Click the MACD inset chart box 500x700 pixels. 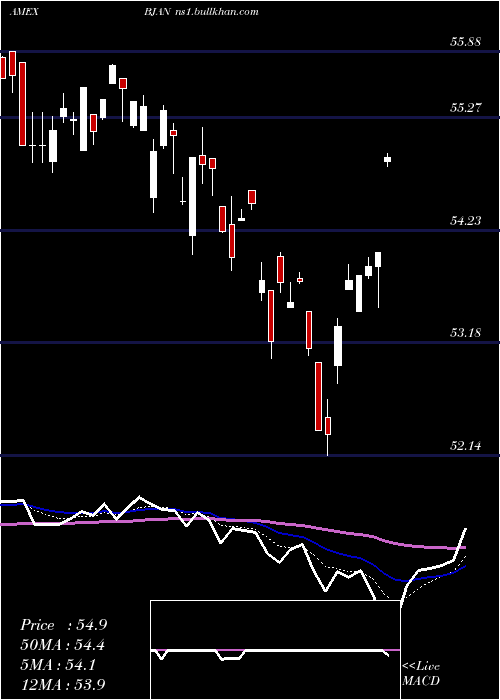(275, 650)
